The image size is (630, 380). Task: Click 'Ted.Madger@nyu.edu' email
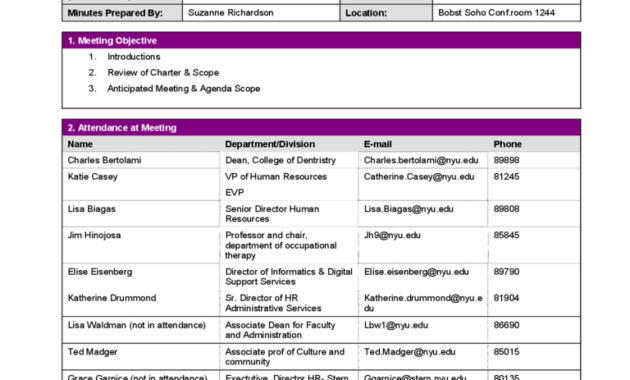[x=409, y=352]
